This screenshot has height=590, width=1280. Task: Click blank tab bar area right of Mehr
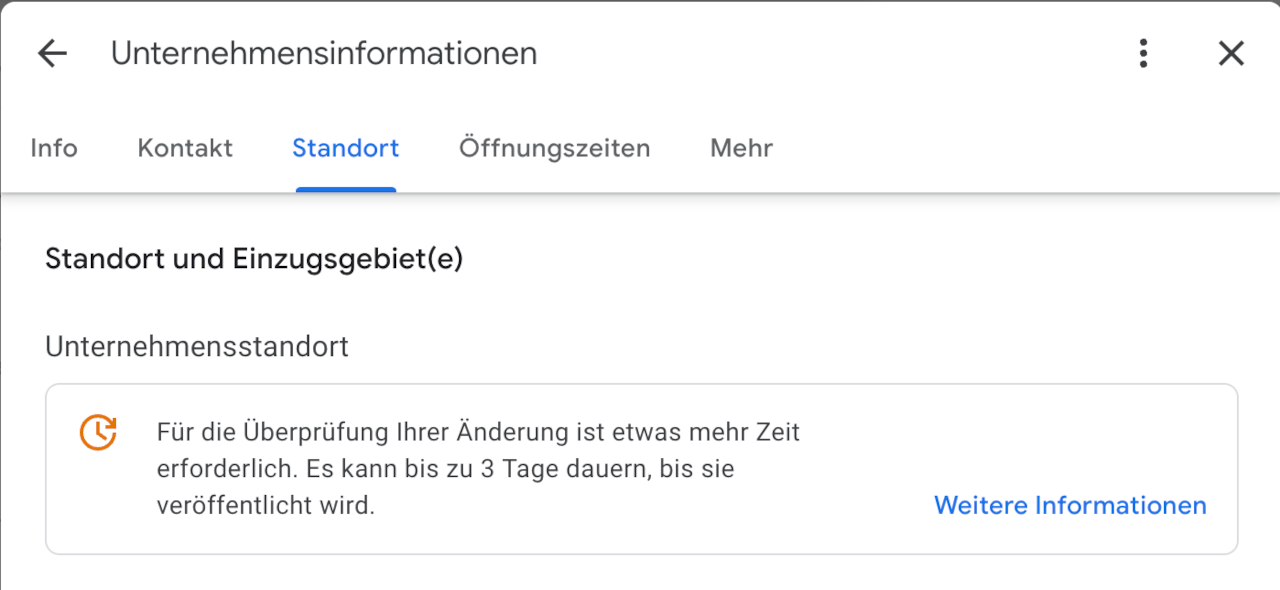click(x=1000, y=148)
